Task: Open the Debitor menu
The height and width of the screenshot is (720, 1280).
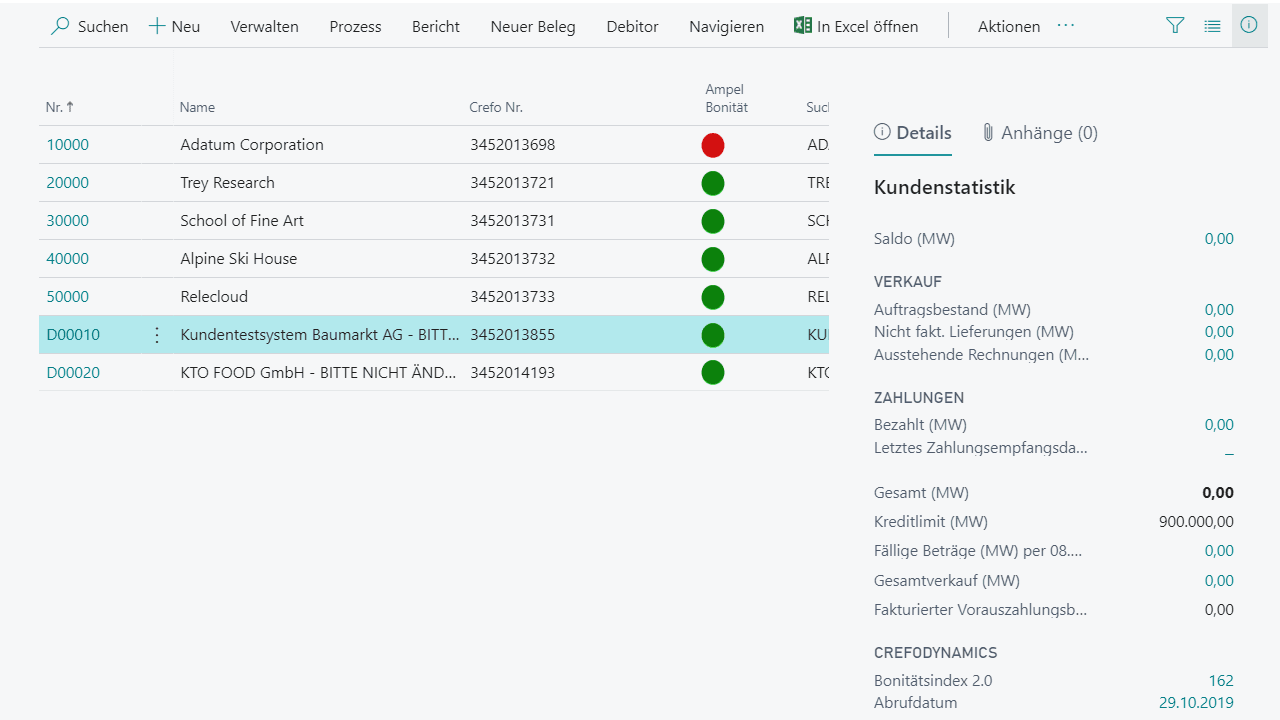Action: [x=633, y=27]
